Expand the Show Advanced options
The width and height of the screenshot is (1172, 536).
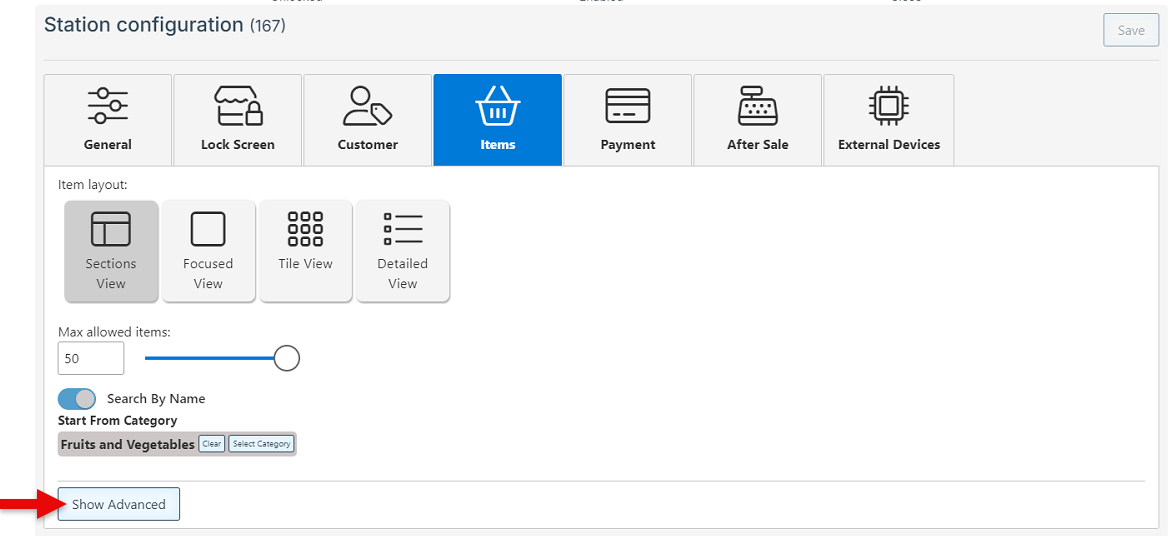point(119,504)
